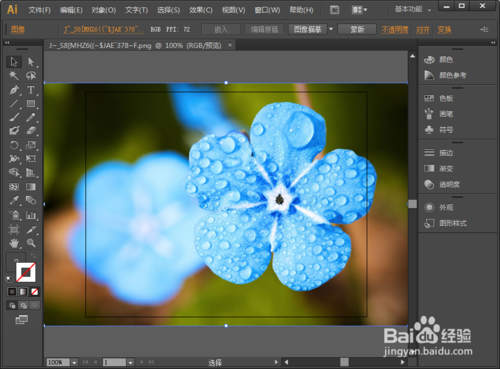Choose the Magic Wand tool
500x369 pixels.
tap(14, 76)
